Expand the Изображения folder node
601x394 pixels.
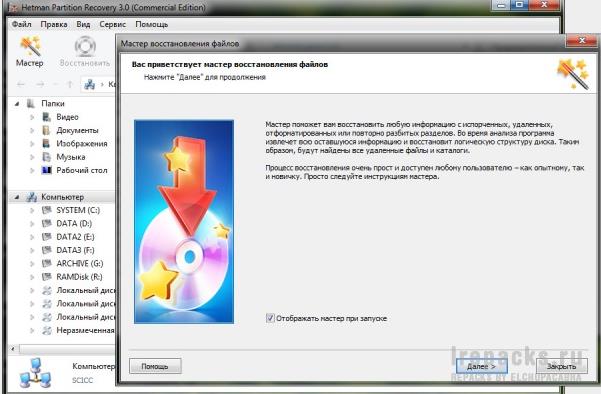[x=32, y=144]
